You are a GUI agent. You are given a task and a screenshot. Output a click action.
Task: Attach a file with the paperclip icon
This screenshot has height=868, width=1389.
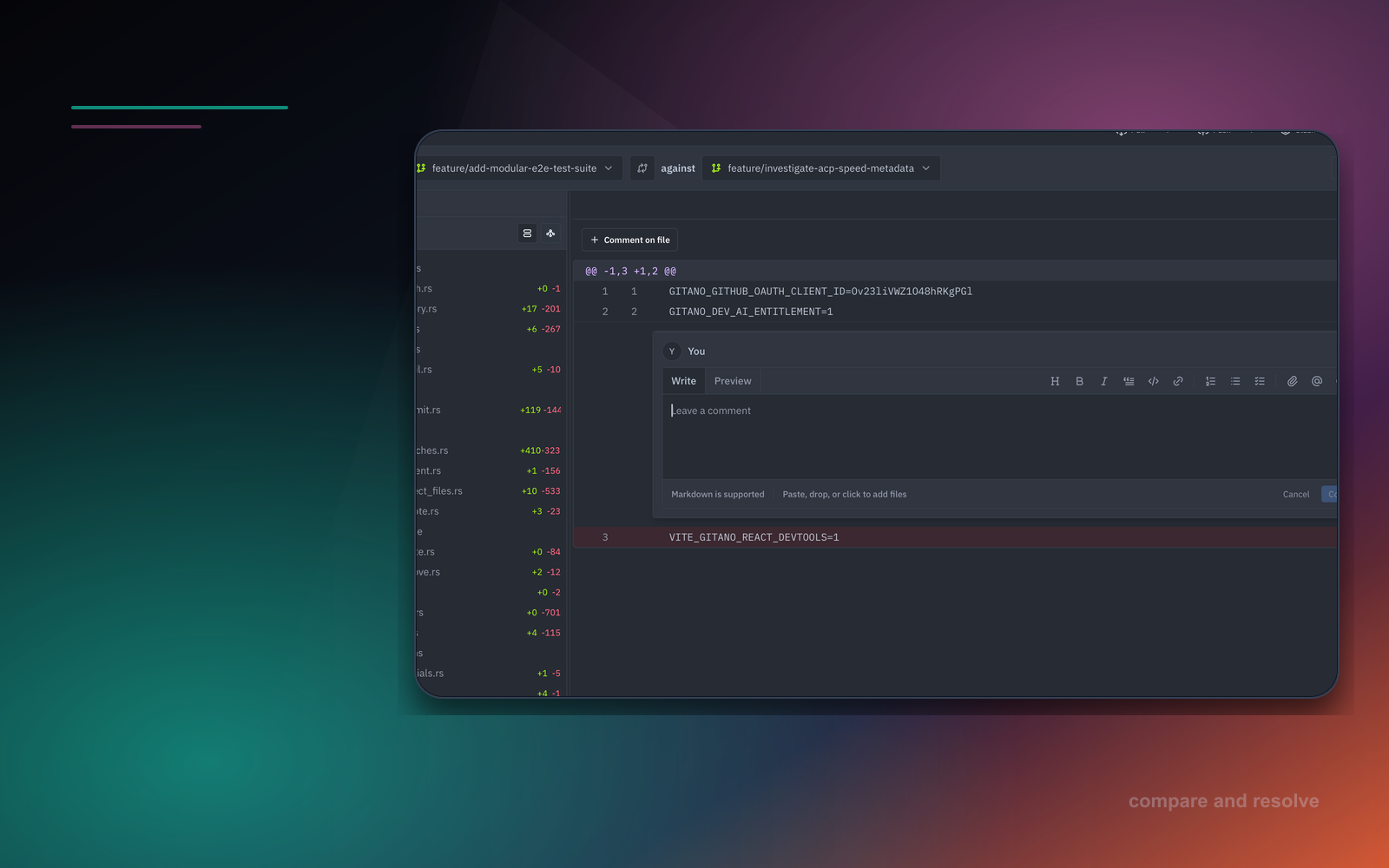coord(1292,381)
